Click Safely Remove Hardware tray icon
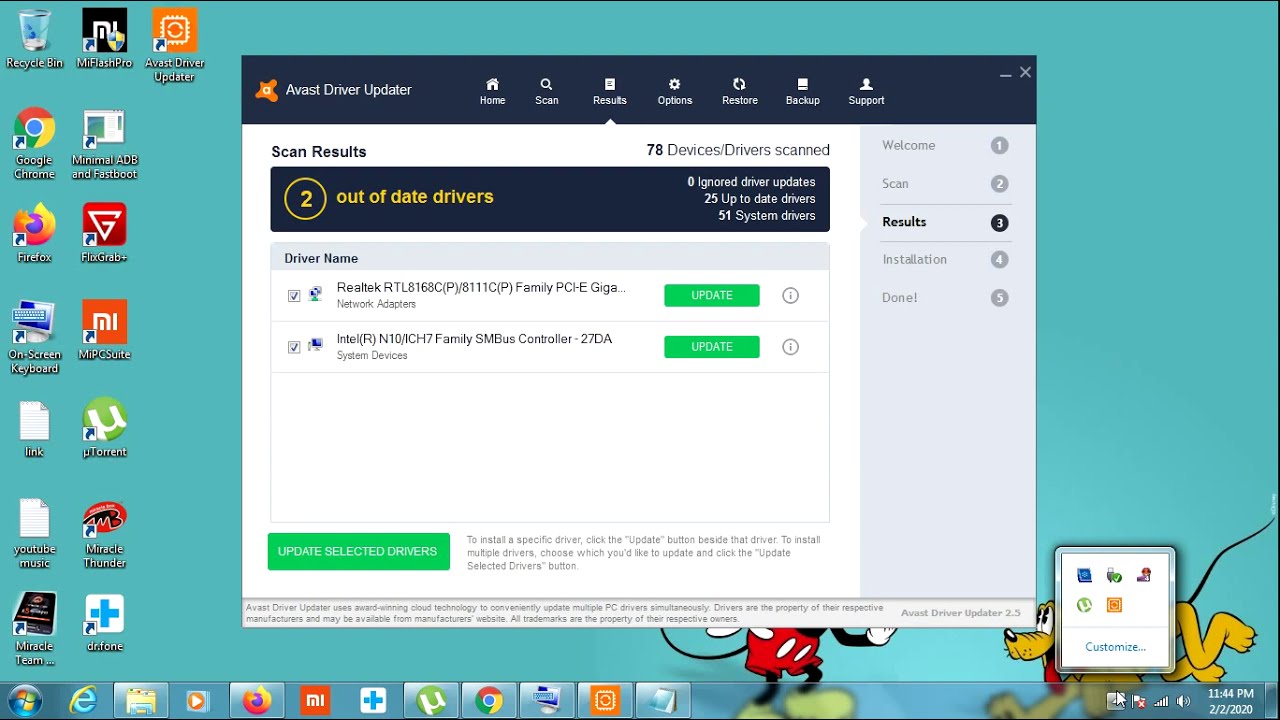 (x=1114, y=575)
